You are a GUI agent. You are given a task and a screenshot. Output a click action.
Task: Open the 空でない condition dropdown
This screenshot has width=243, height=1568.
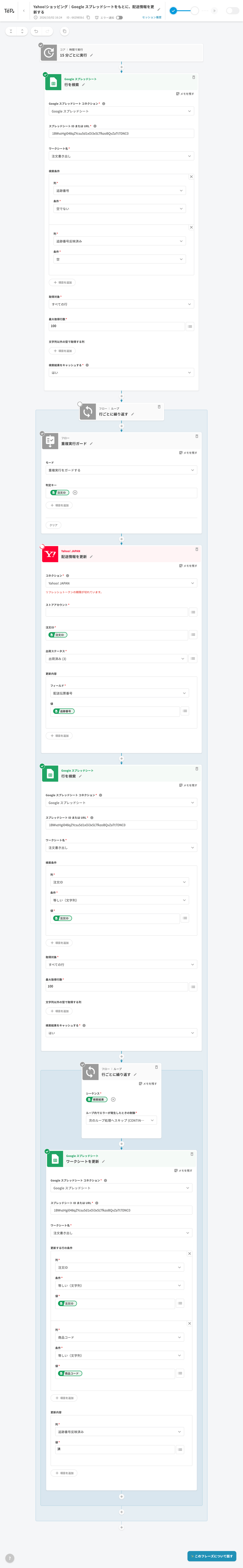(x=119, y=209)
